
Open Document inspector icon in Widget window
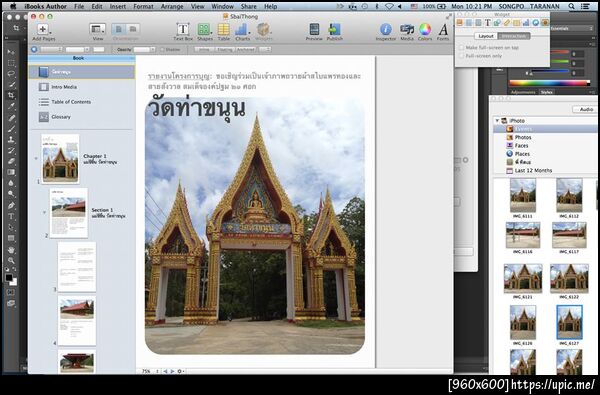tap(460, 23)
